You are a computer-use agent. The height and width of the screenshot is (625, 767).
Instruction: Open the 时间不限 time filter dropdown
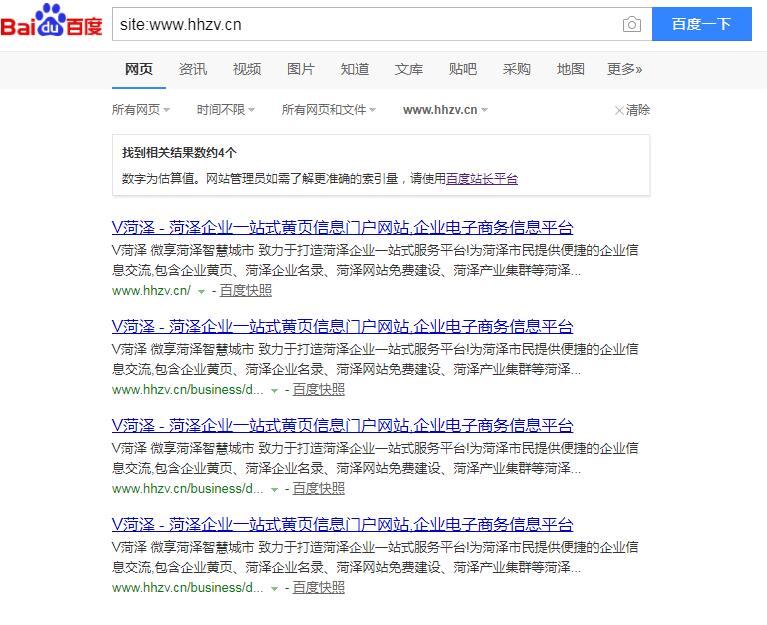point(226,110)
